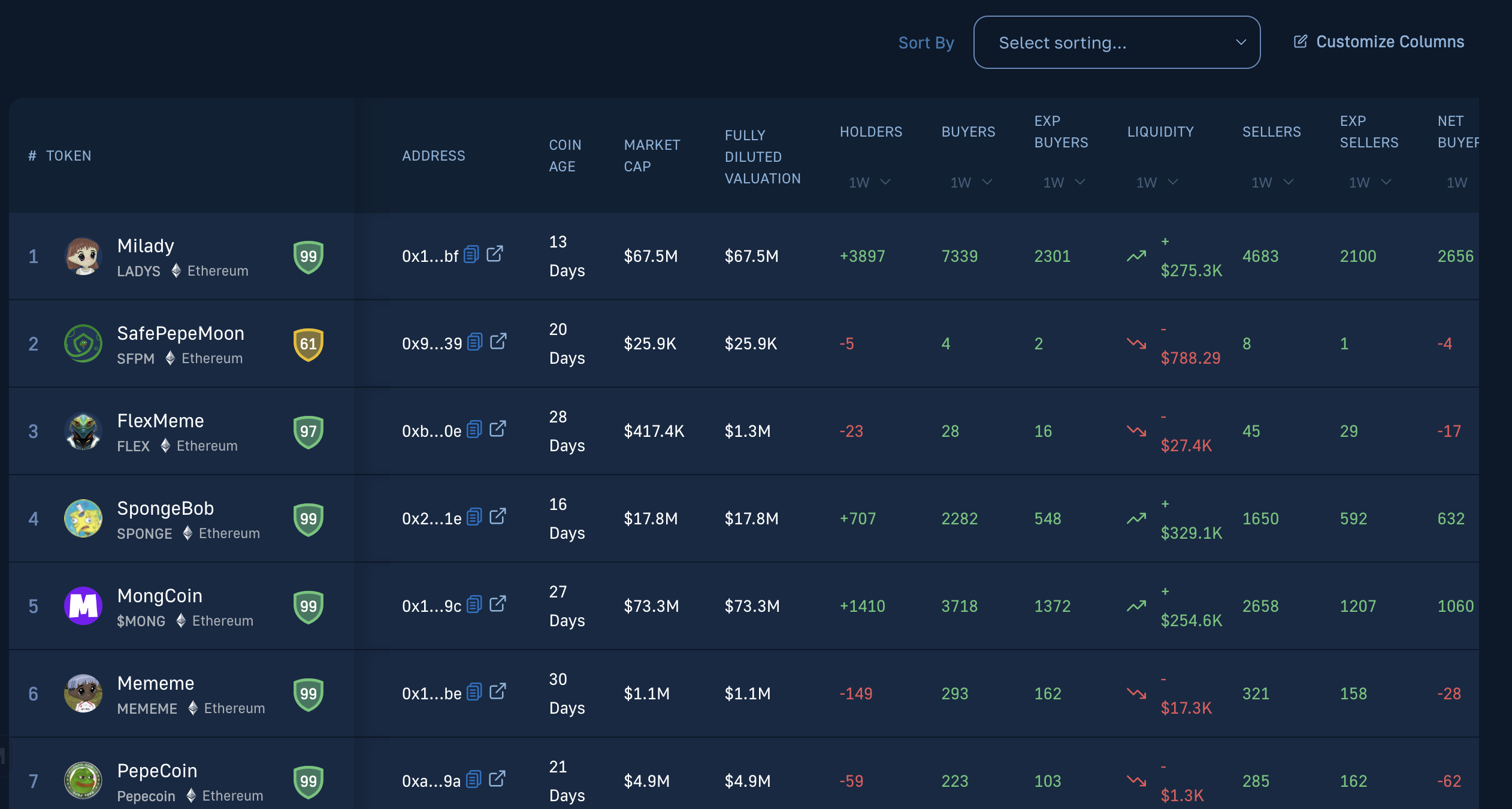Click Mememe's liquidity downtrend arrow
This screenshot has height=809, width=1512.
[x=1136, y=693]
